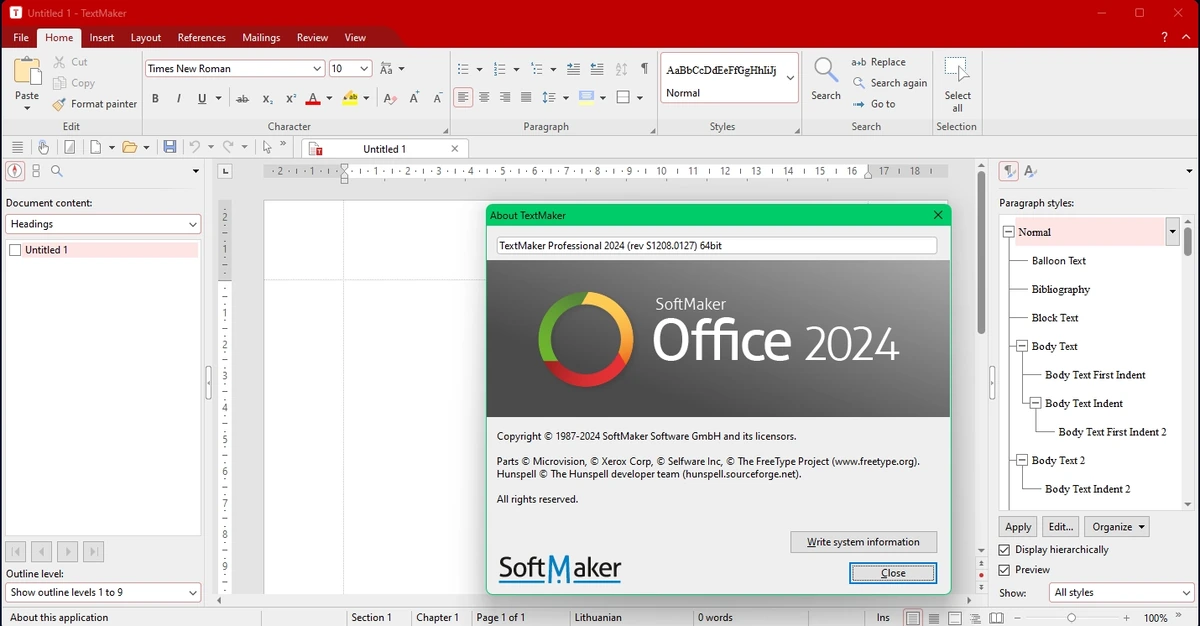Click the Help question mark icon
The width and height of the screenshot is (1200, 626).
coord(1164,37)
